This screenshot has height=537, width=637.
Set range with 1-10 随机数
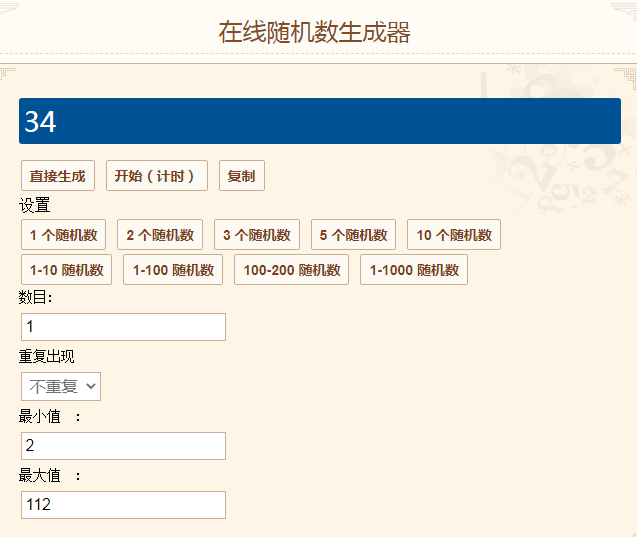pyautogui.click(x=66, y=270)
